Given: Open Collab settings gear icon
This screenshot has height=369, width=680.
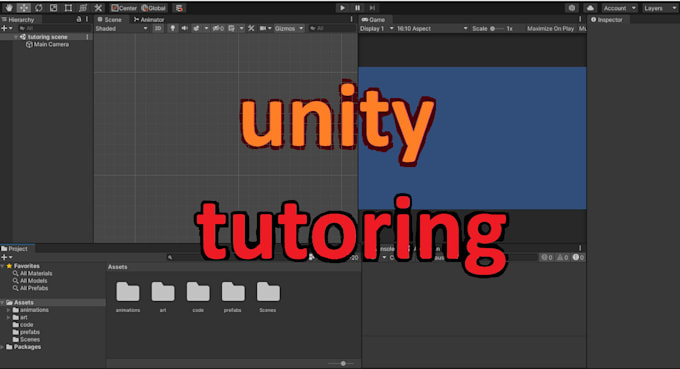Looking at the screenshot, I should click(572, 8).
